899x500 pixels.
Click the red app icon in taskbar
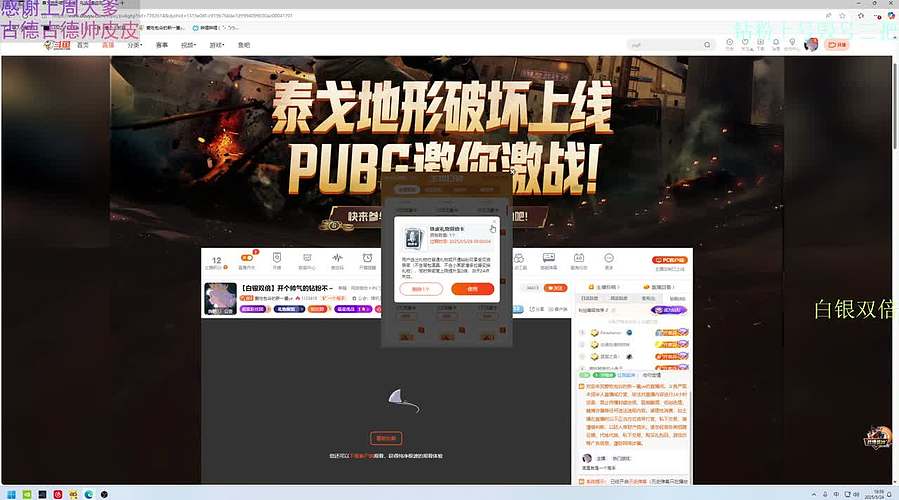(x=57, y=494)
